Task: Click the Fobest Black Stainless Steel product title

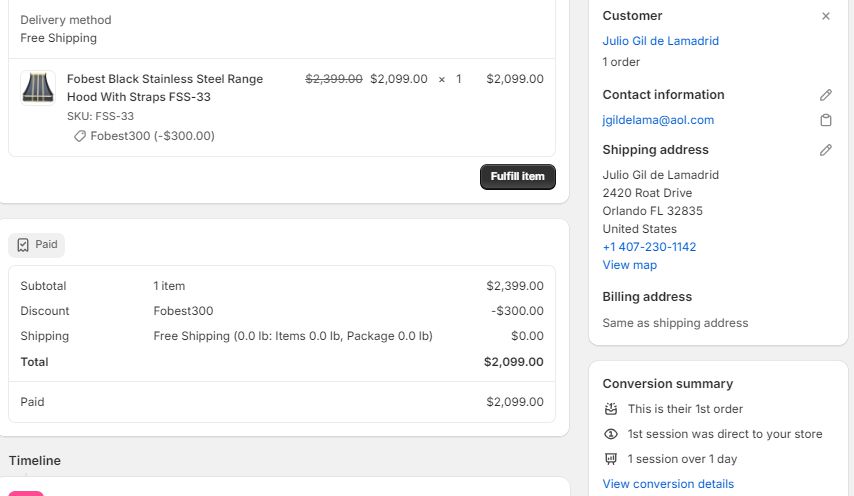Action: click(x=165, y=88)
